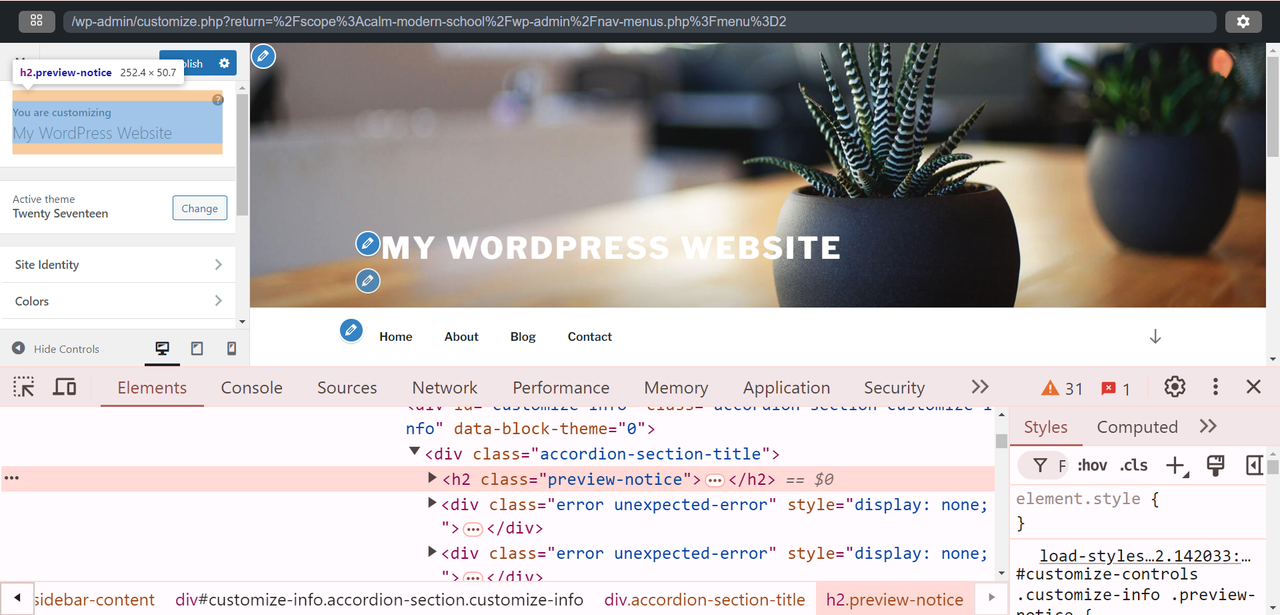Open DevTools settings gear

1175,387
